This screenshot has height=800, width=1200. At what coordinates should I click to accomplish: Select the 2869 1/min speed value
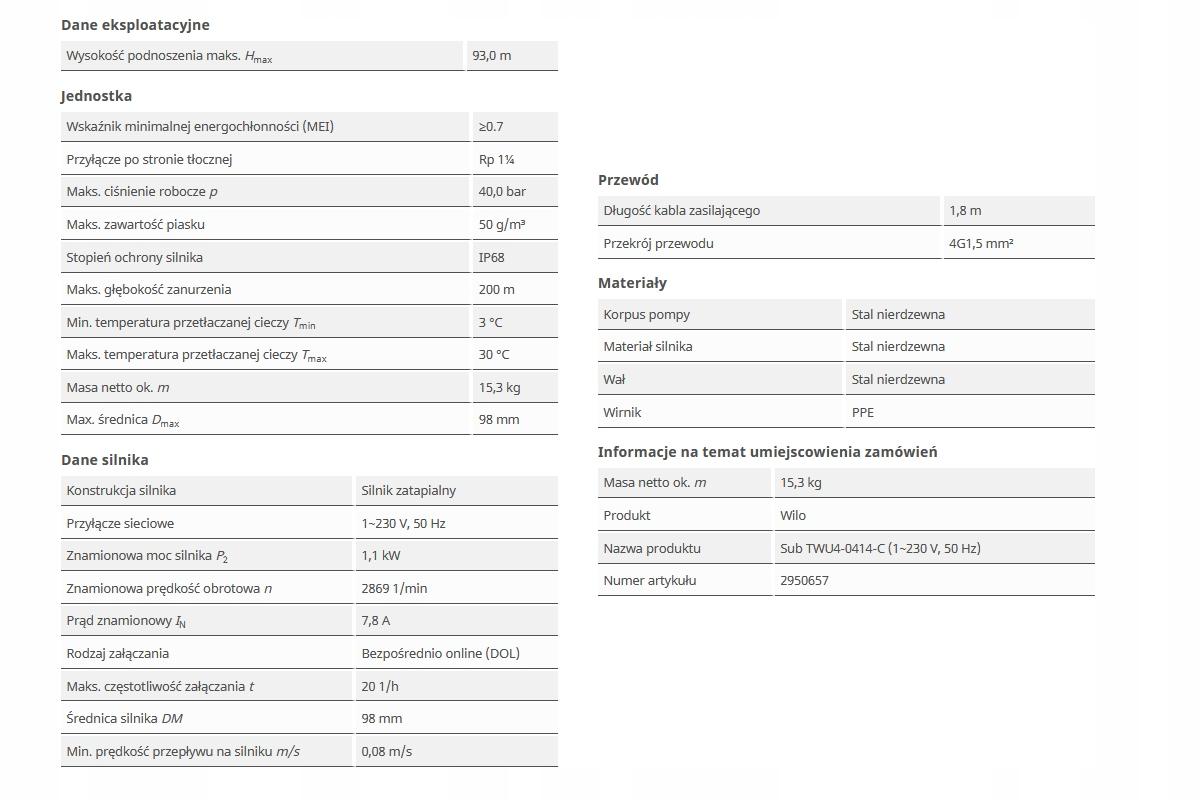pos(394,588)
